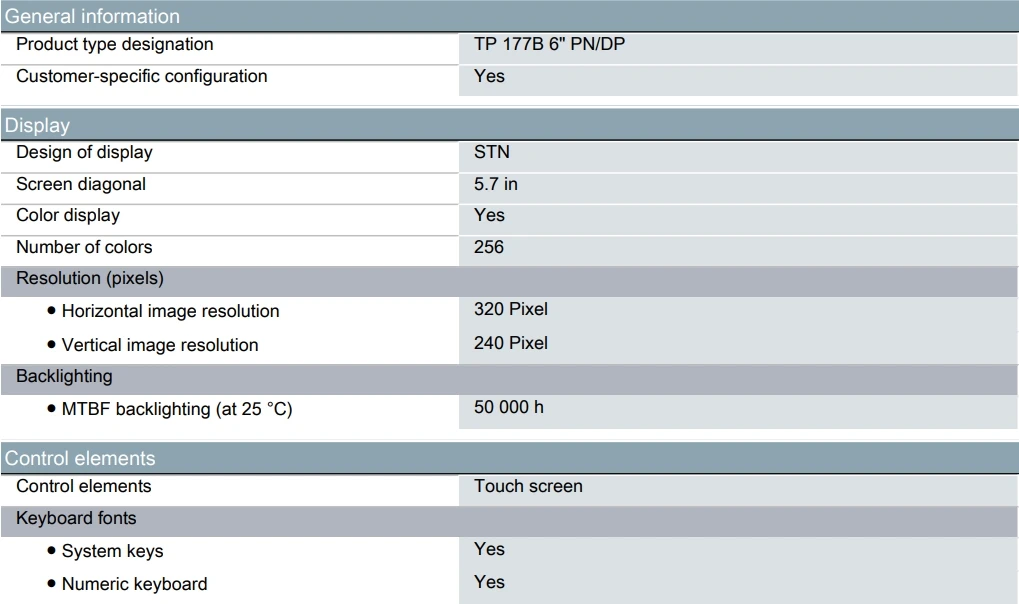Click the Display section header

click(38, 125)
